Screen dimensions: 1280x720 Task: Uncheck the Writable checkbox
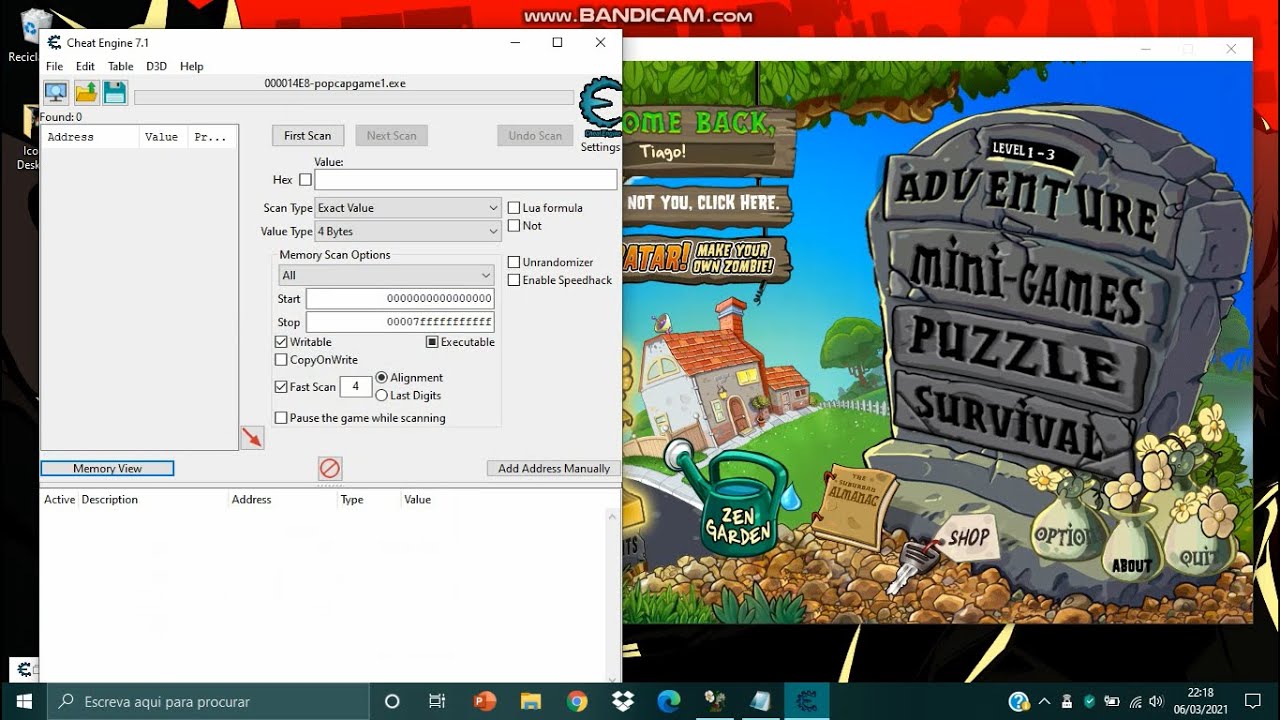281,342
